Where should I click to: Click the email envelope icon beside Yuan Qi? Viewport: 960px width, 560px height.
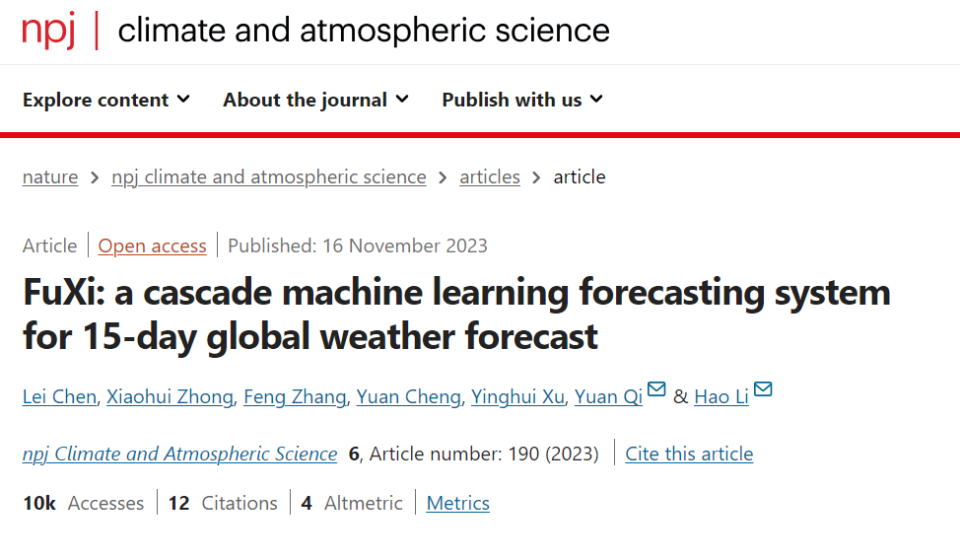[x=657, y=390]
